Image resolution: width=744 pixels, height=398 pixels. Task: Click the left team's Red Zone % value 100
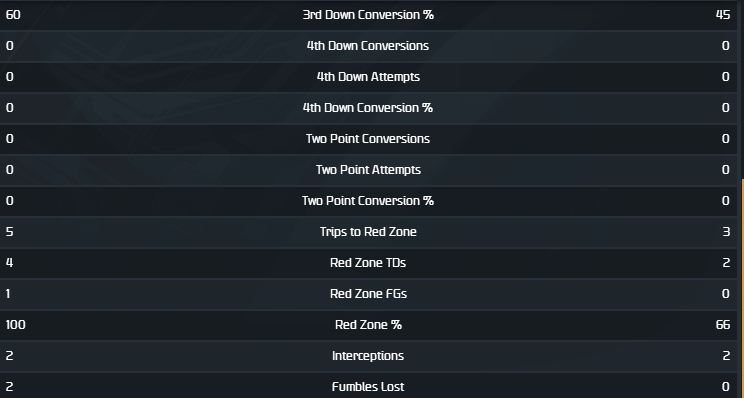tap(16, 325)
